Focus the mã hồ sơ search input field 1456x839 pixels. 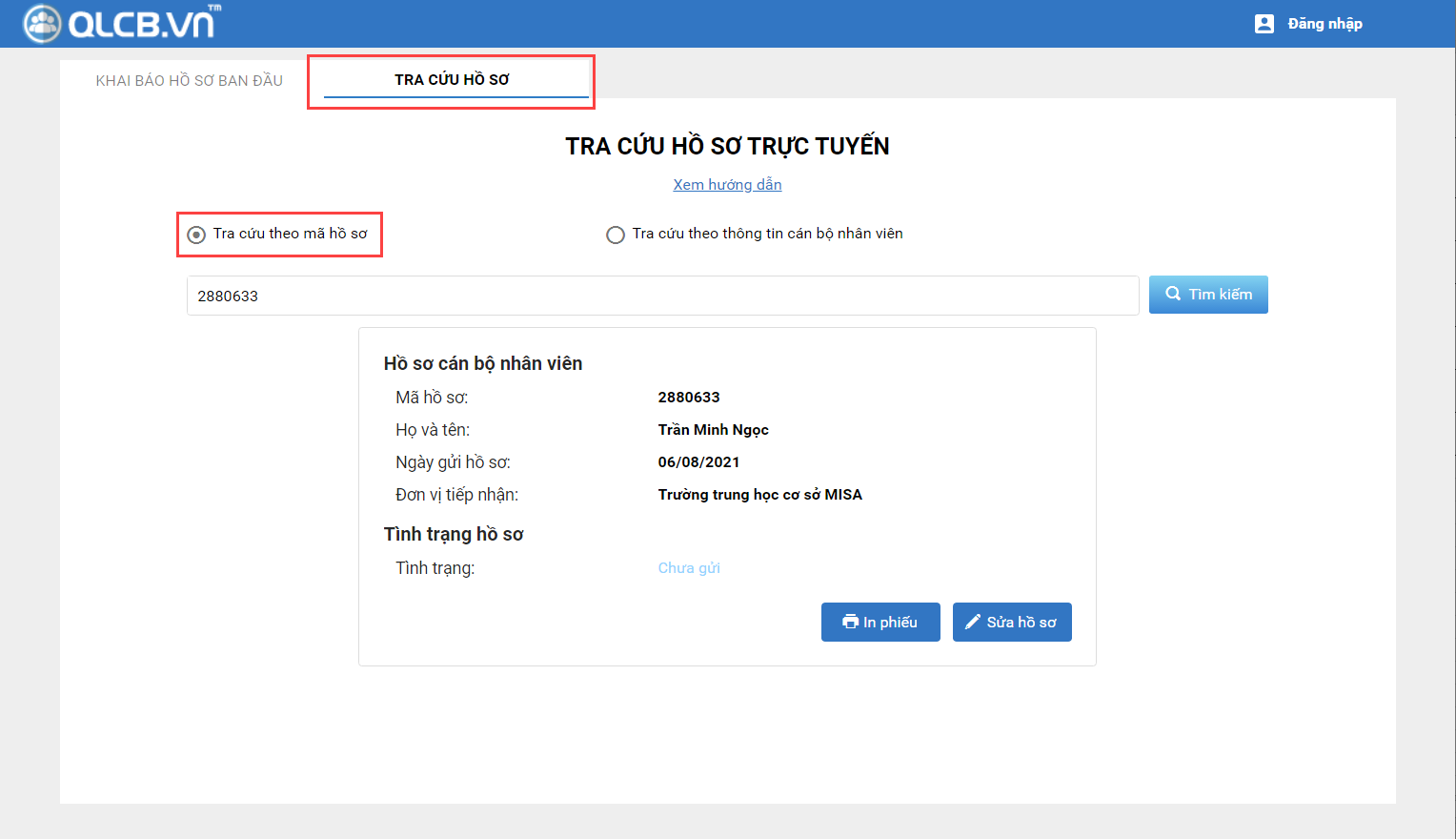tap(662, 296)
